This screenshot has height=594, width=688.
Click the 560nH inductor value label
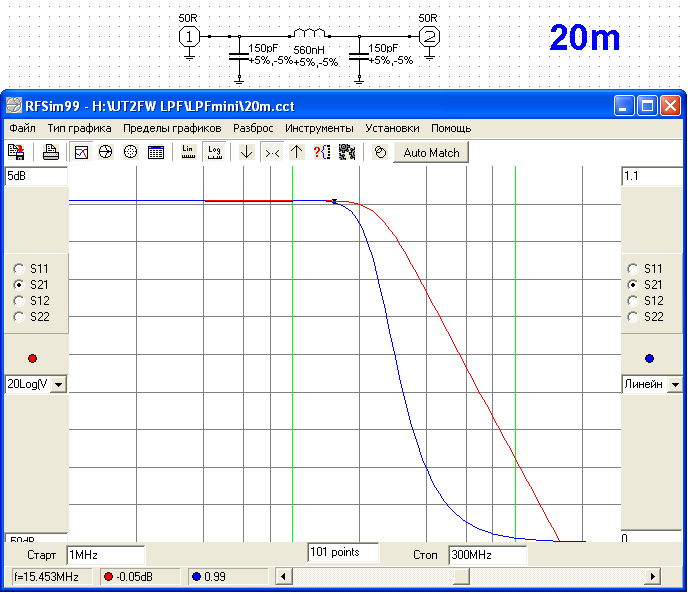click(x=309, y=50)
